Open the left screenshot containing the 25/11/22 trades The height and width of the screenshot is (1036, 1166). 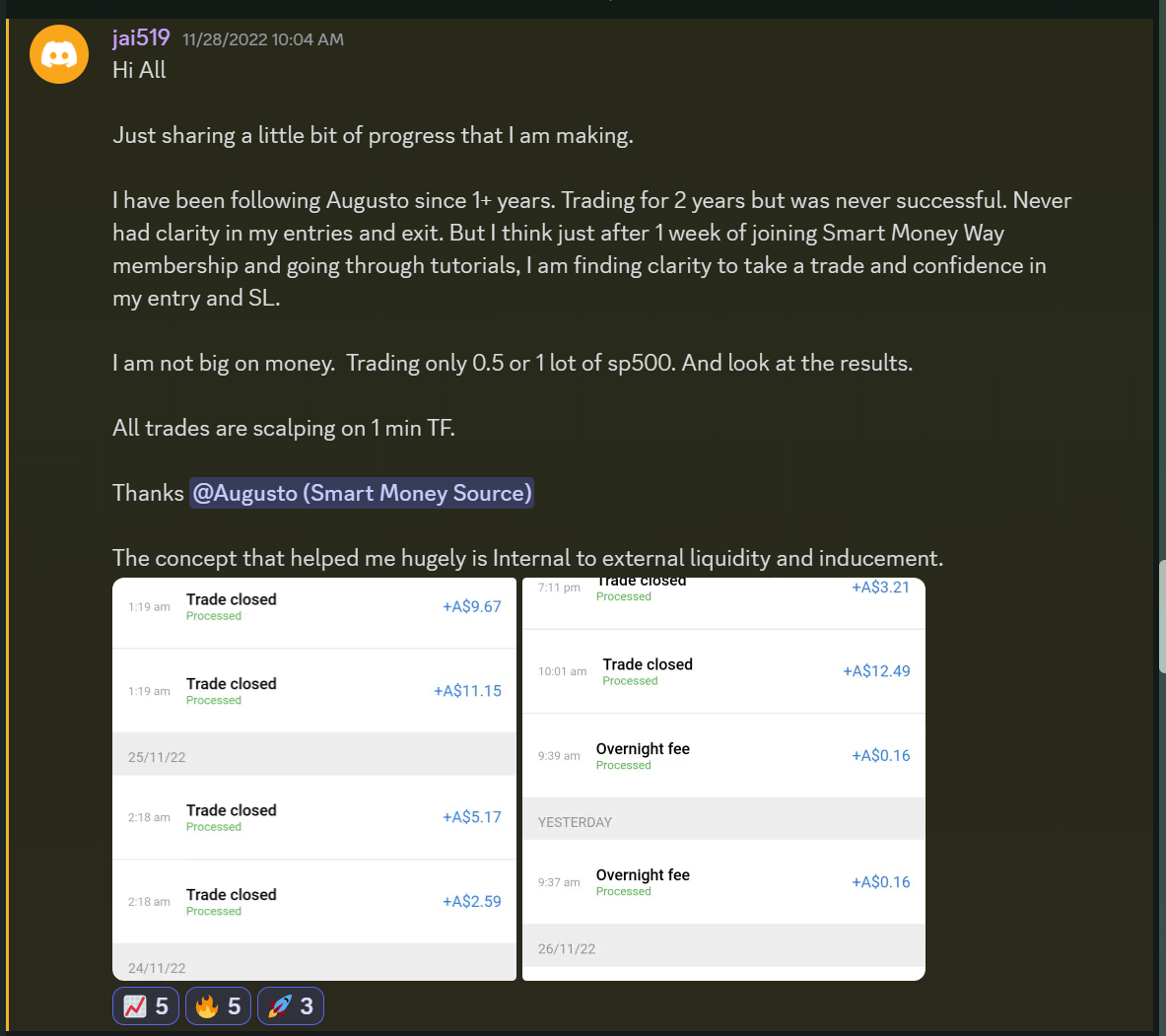[314, 780]
